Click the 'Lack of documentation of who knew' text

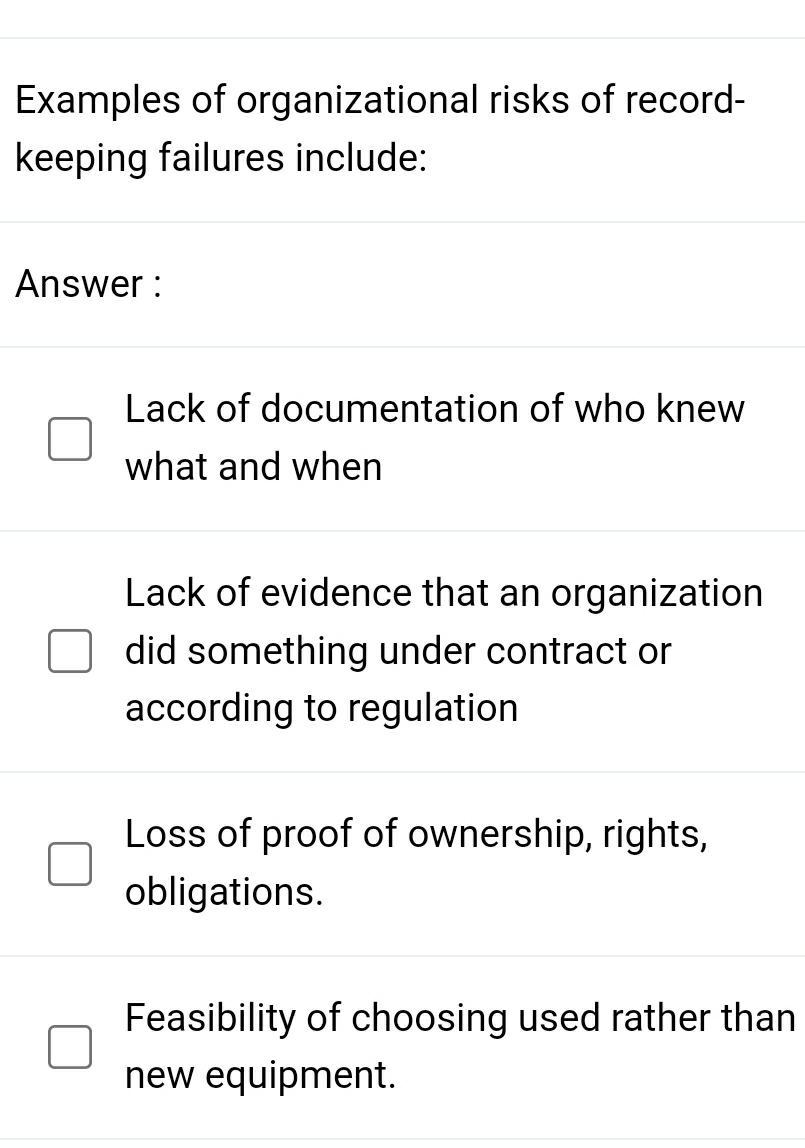click(435, 409)
